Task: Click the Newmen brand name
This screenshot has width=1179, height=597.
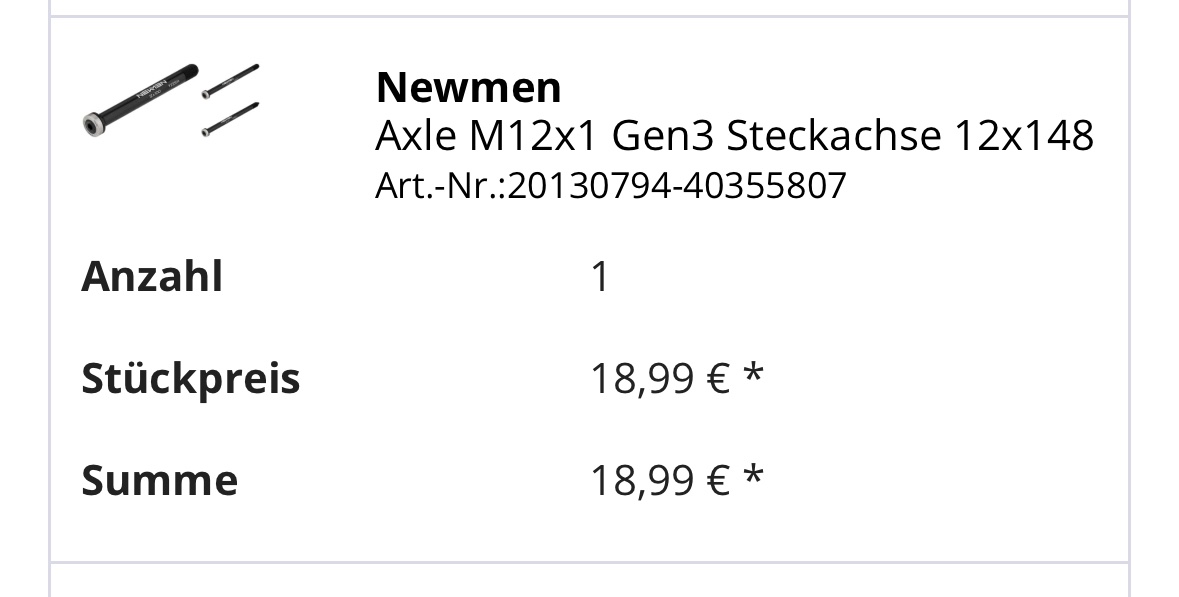Action: point(468,87)
